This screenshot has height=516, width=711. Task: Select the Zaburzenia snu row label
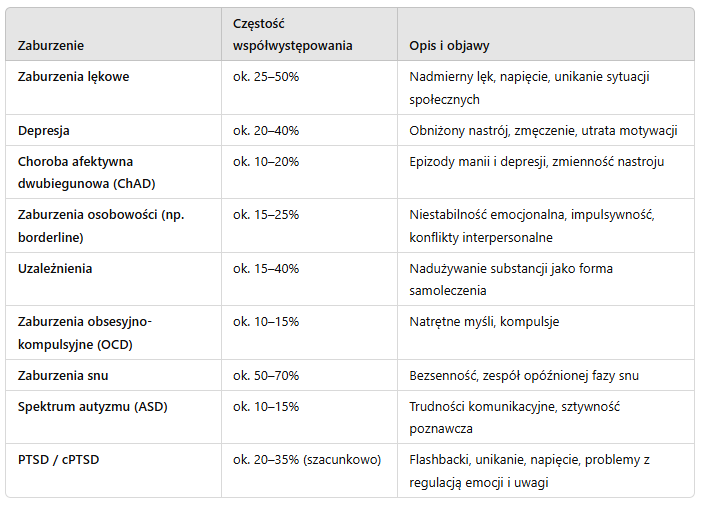coord(63,375)
